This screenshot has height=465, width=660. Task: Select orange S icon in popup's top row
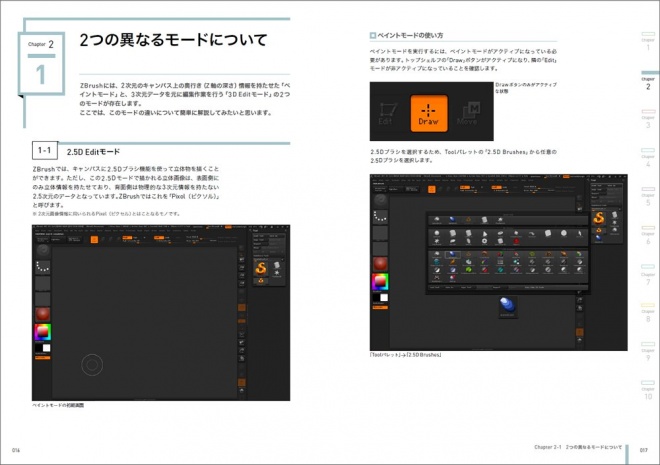[x=468, y=220]
